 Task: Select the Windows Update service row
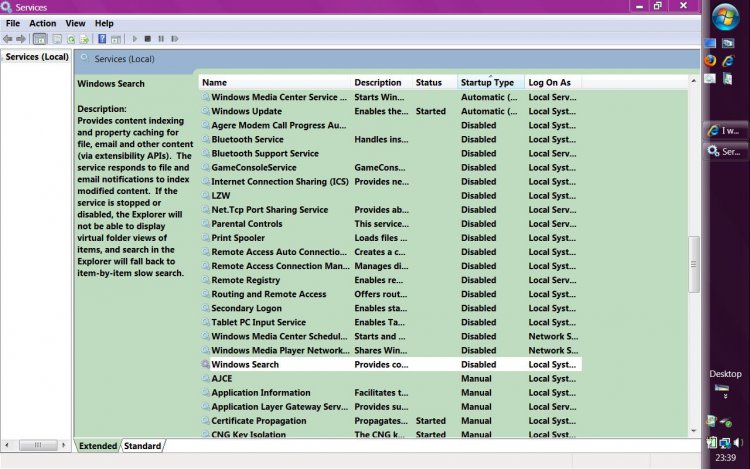coord(390,111)
